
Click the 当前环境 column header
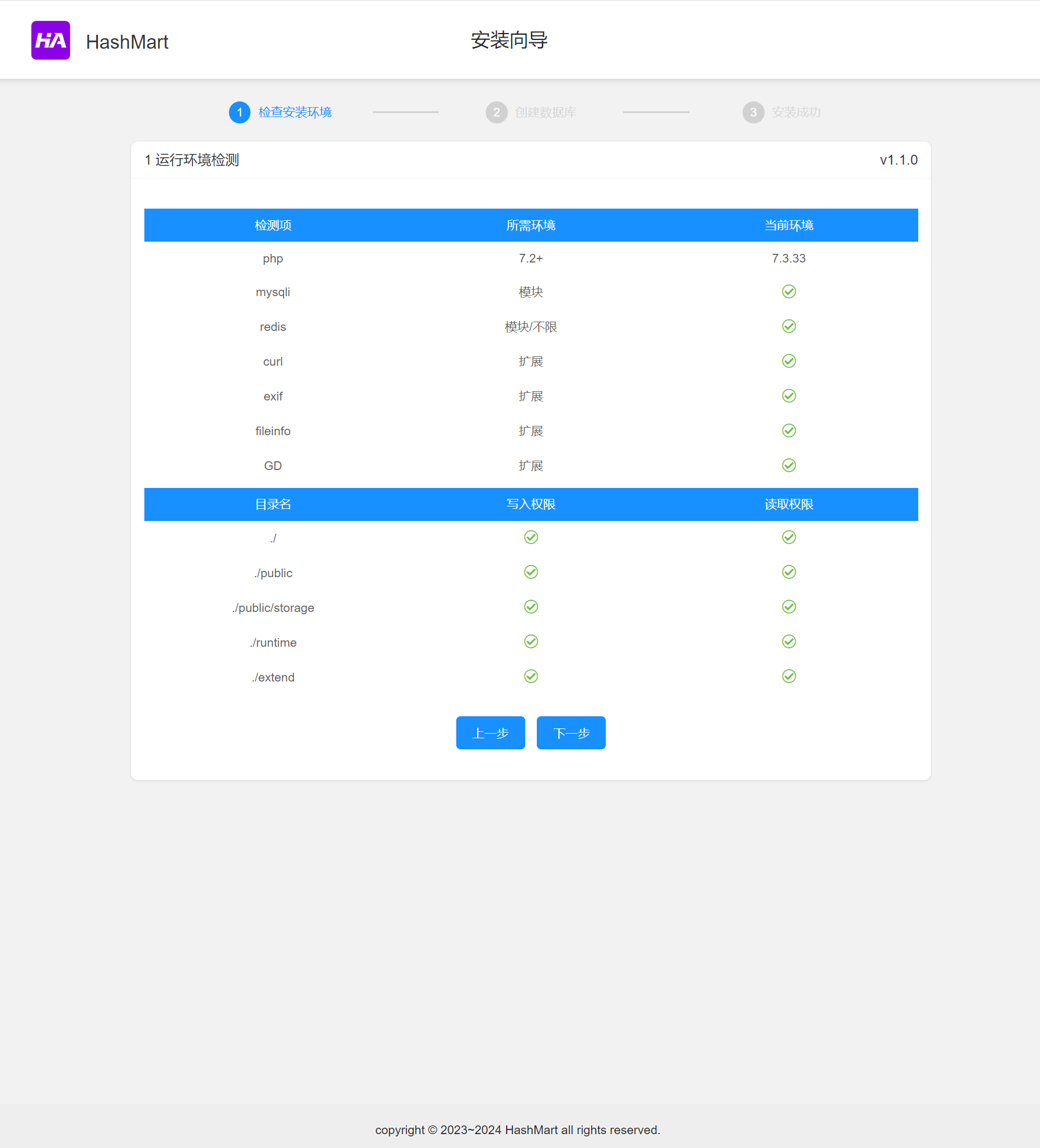[x=789, y=225]
